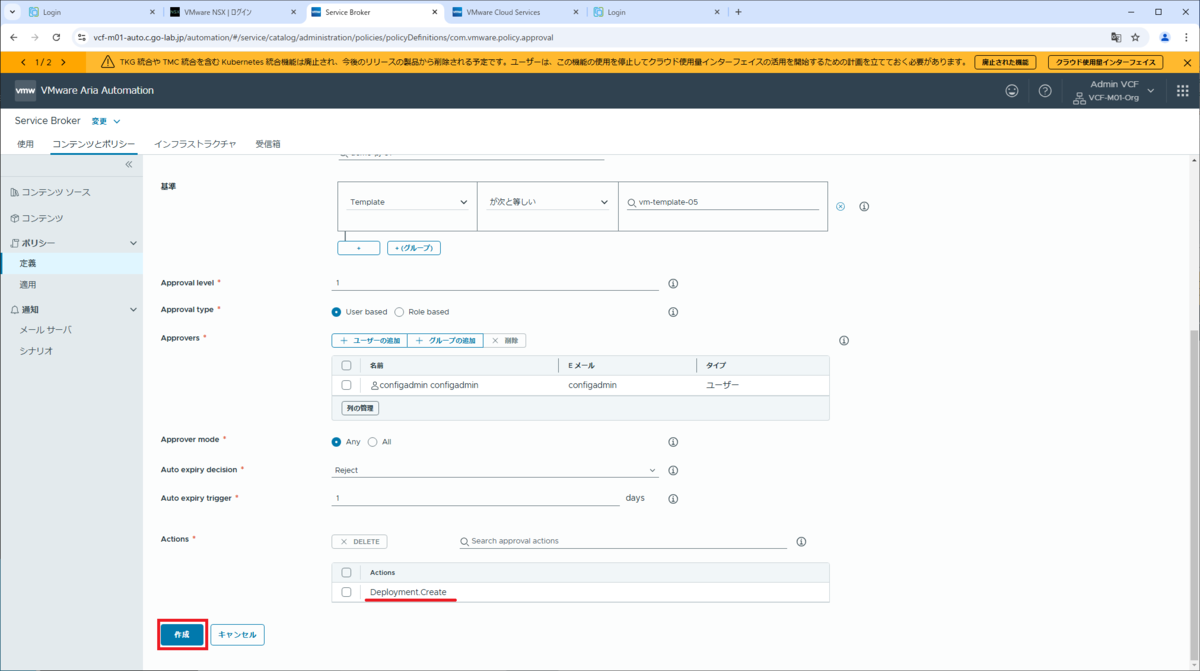Click the DELETE actions button

(359, 542)
